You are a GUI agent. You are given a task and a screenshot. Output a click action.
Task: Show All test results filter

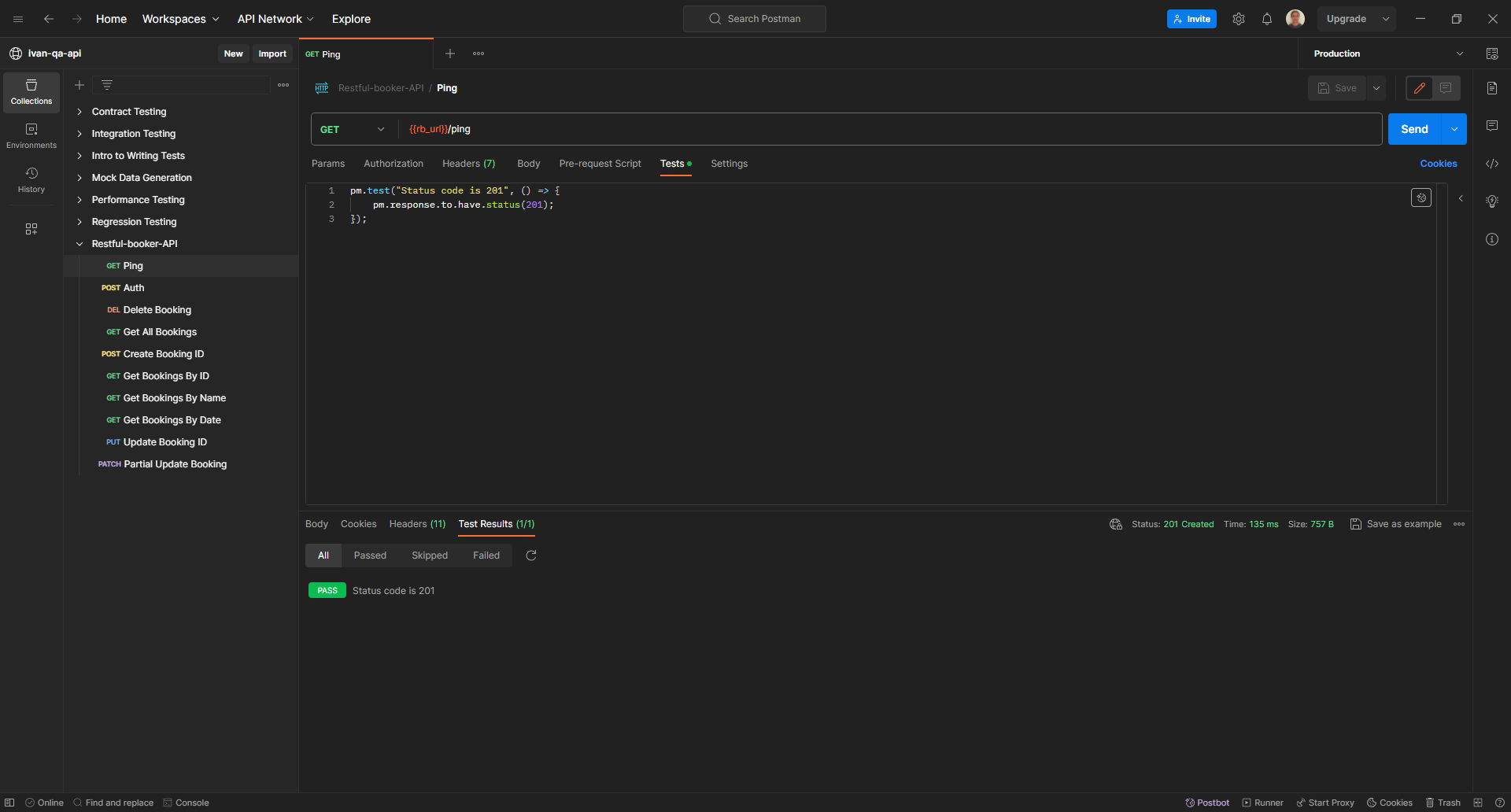pos(323,555)
